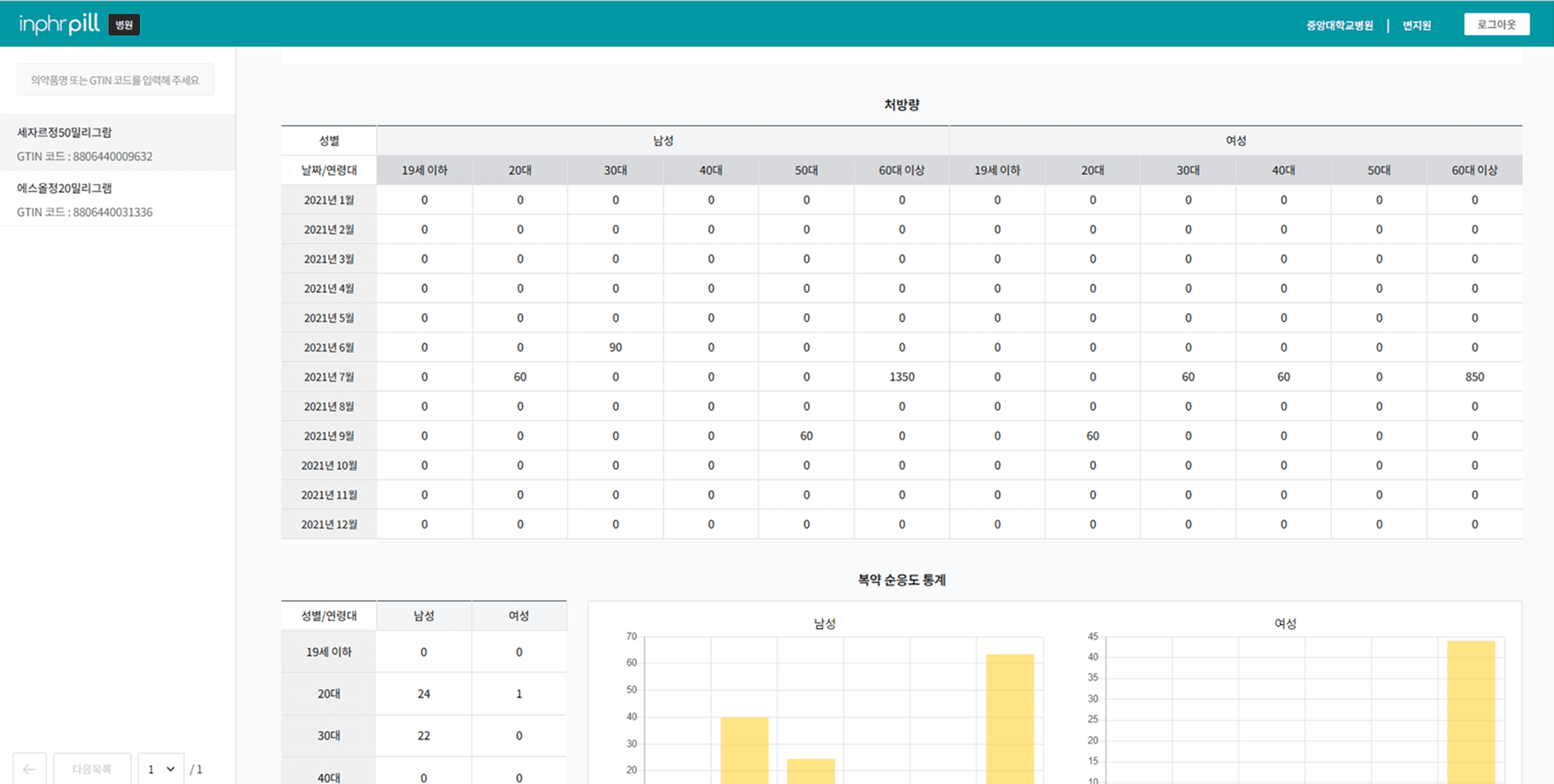The image size is (1554, 784).
Task: Click the 병원 badge beside the logo
Action: (x=124, y=25)
